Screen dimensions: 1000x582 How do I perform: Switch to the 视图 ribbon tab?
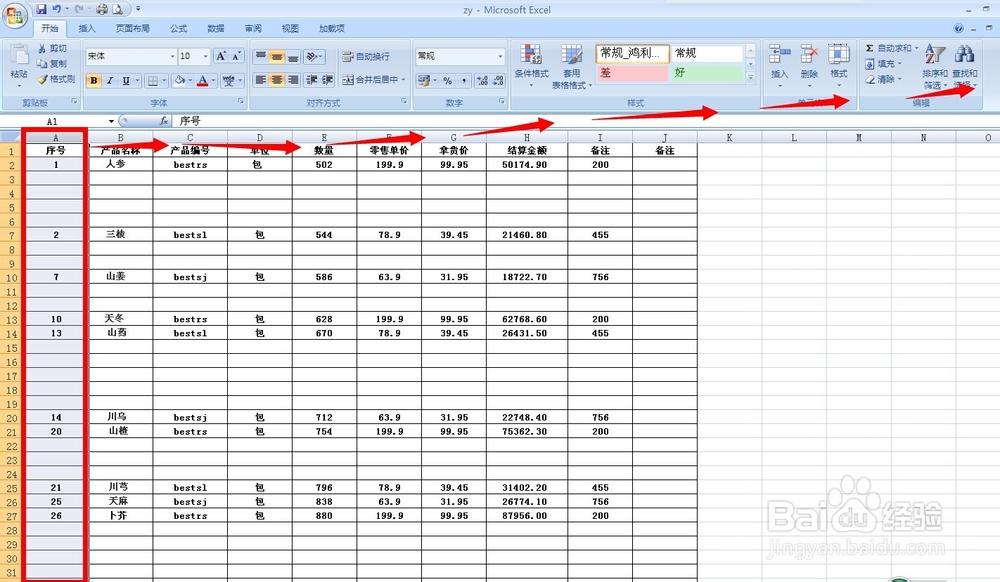(x=290, y=29)
